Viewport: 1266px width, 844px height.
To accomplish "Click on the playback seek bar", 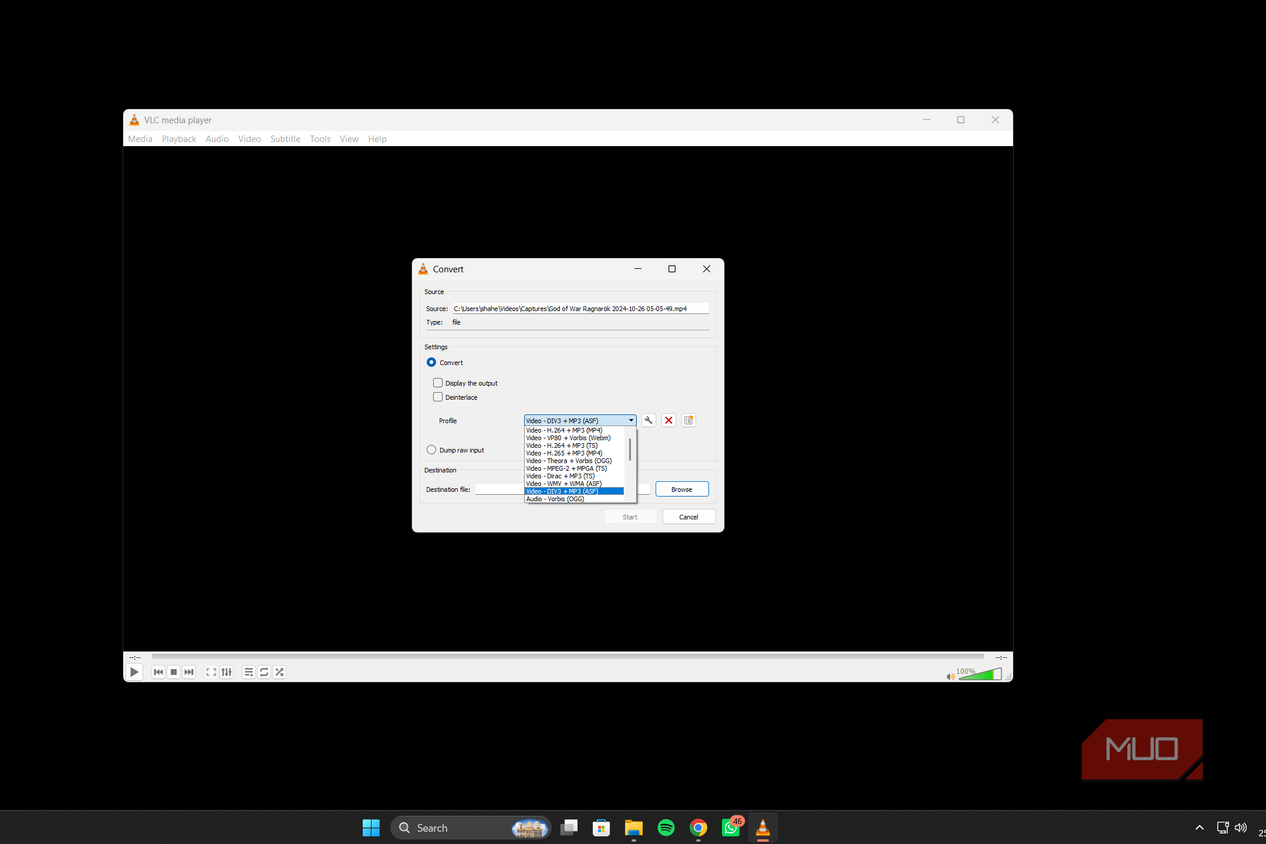I will point(568,657).
